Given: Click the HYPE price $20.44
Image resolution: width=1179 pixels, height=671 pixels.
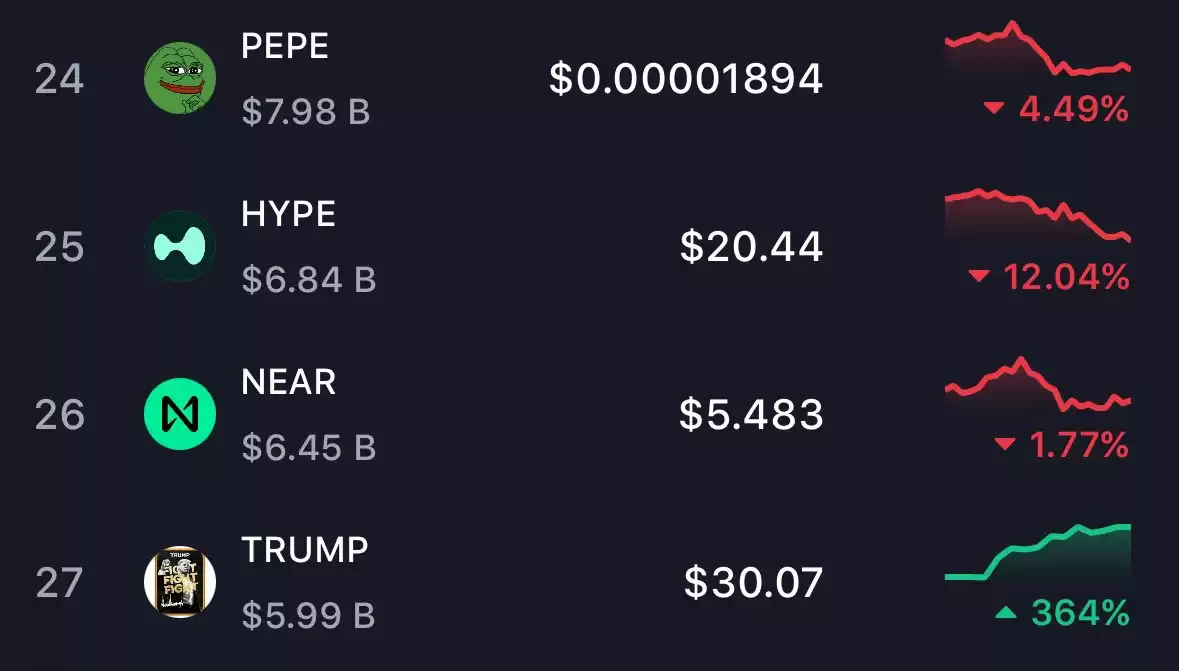Looking at the screenshot, I should pos(751,247).
